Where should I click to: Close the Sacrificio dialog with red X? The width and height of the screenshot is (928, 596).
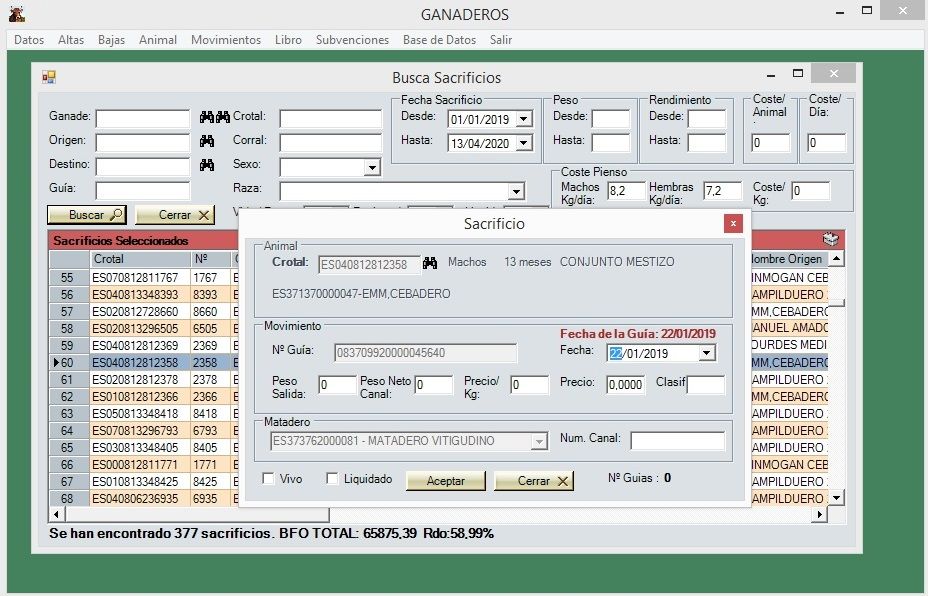coord(733,224)
